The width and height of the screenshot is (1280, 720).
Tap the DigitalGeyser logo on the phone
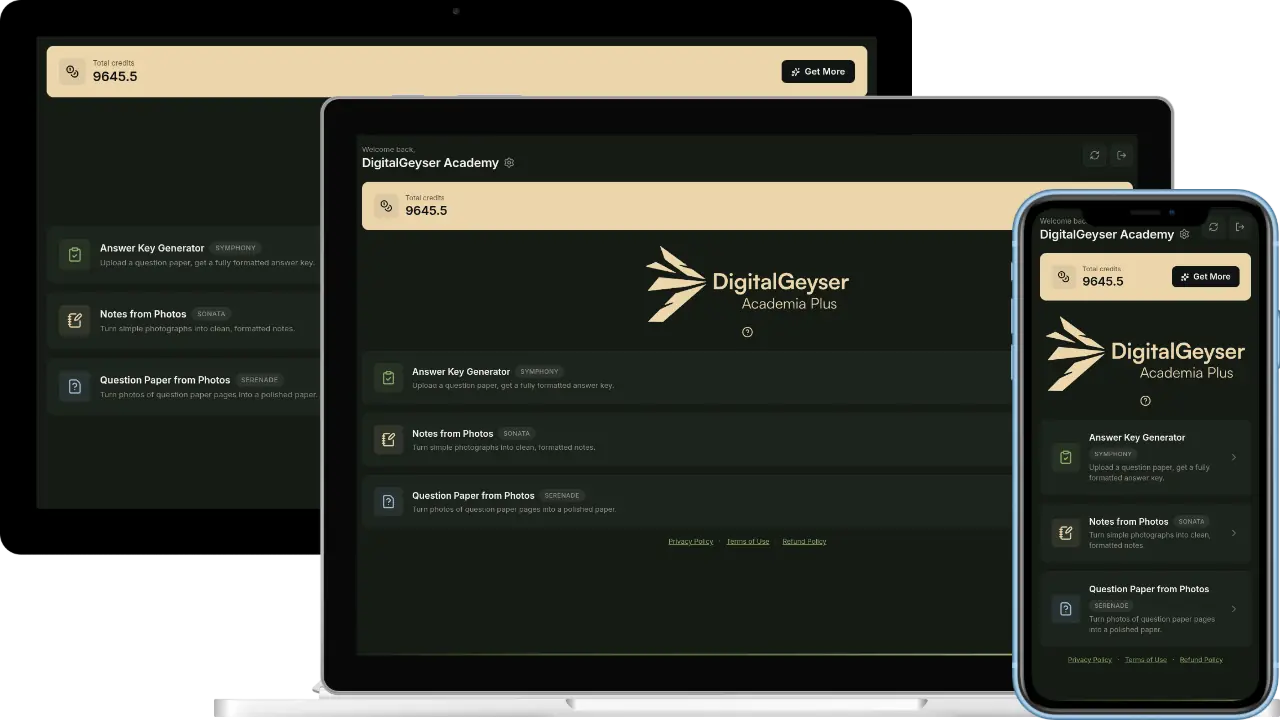pos(1145,354)
